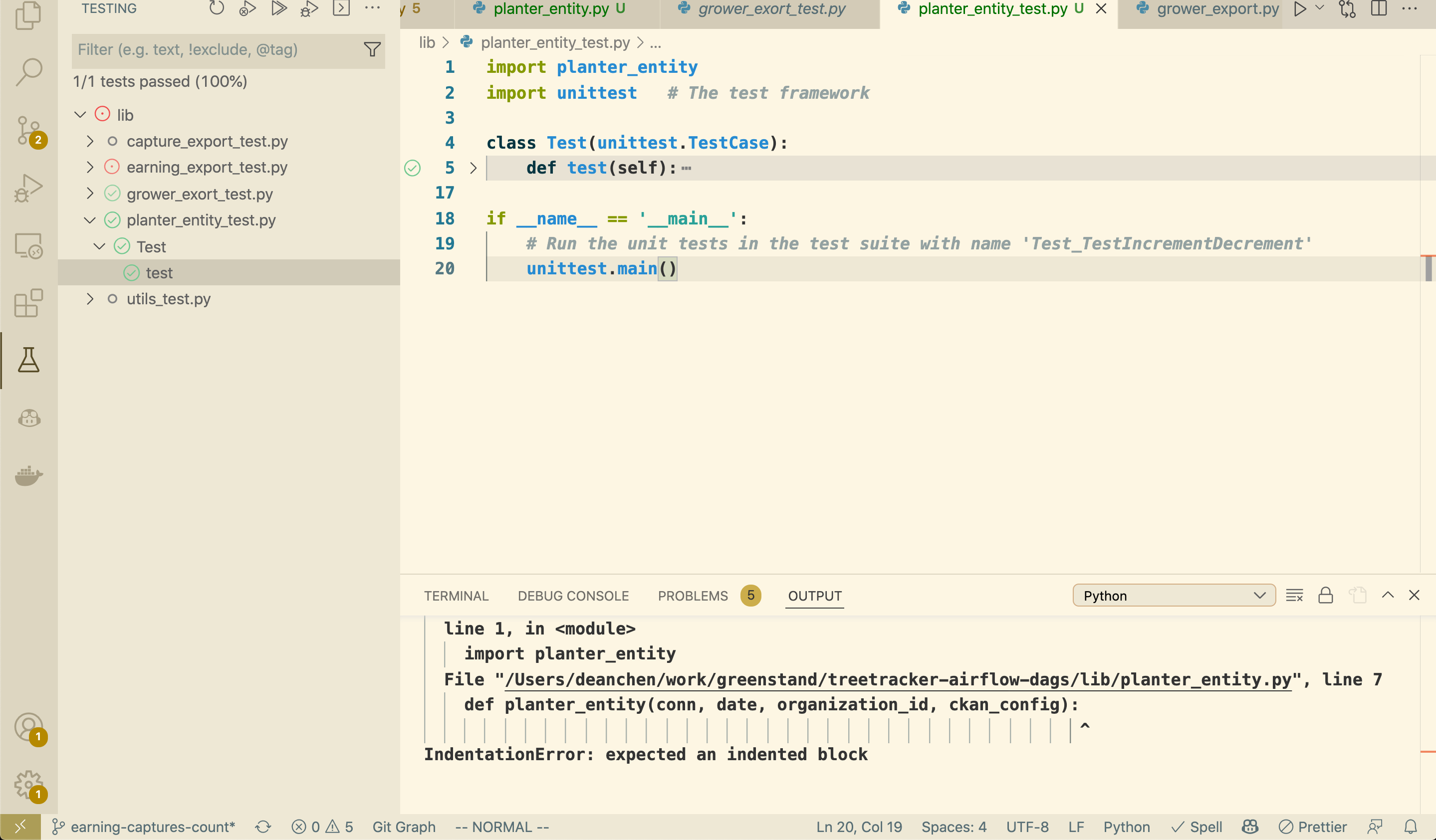Run all tests in Testing toolbar

(278, 8)
